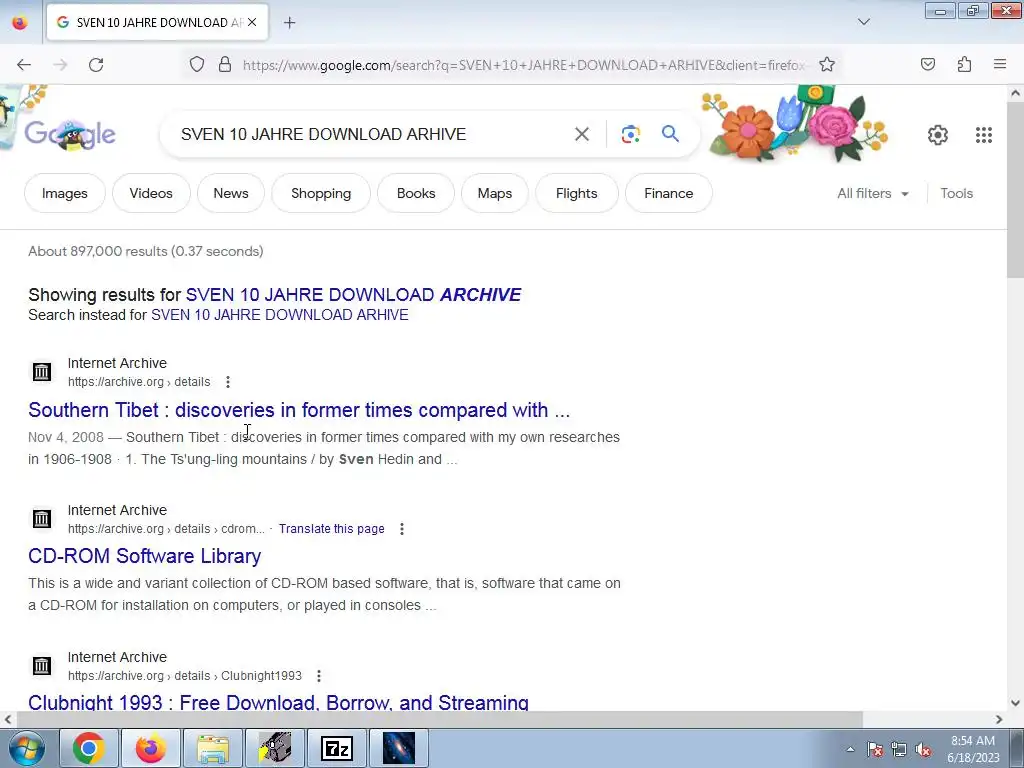Click Translate this page link

[331, 529]
